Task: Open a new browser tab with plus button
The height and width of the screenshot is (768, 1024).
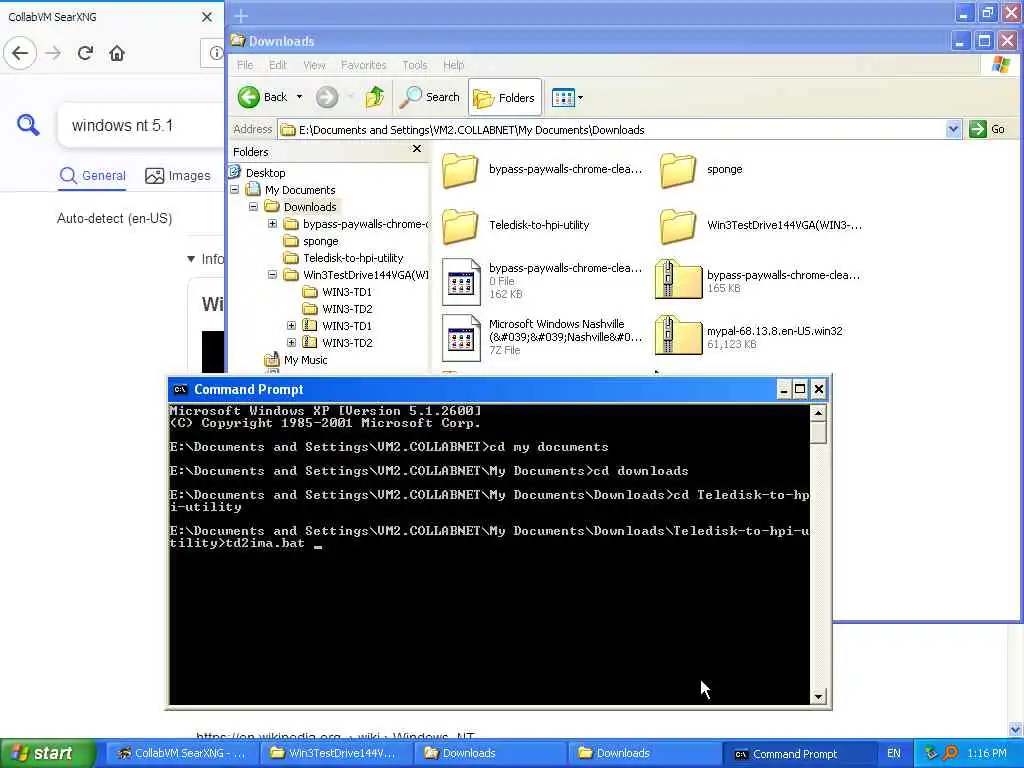Action: (241, 16)
